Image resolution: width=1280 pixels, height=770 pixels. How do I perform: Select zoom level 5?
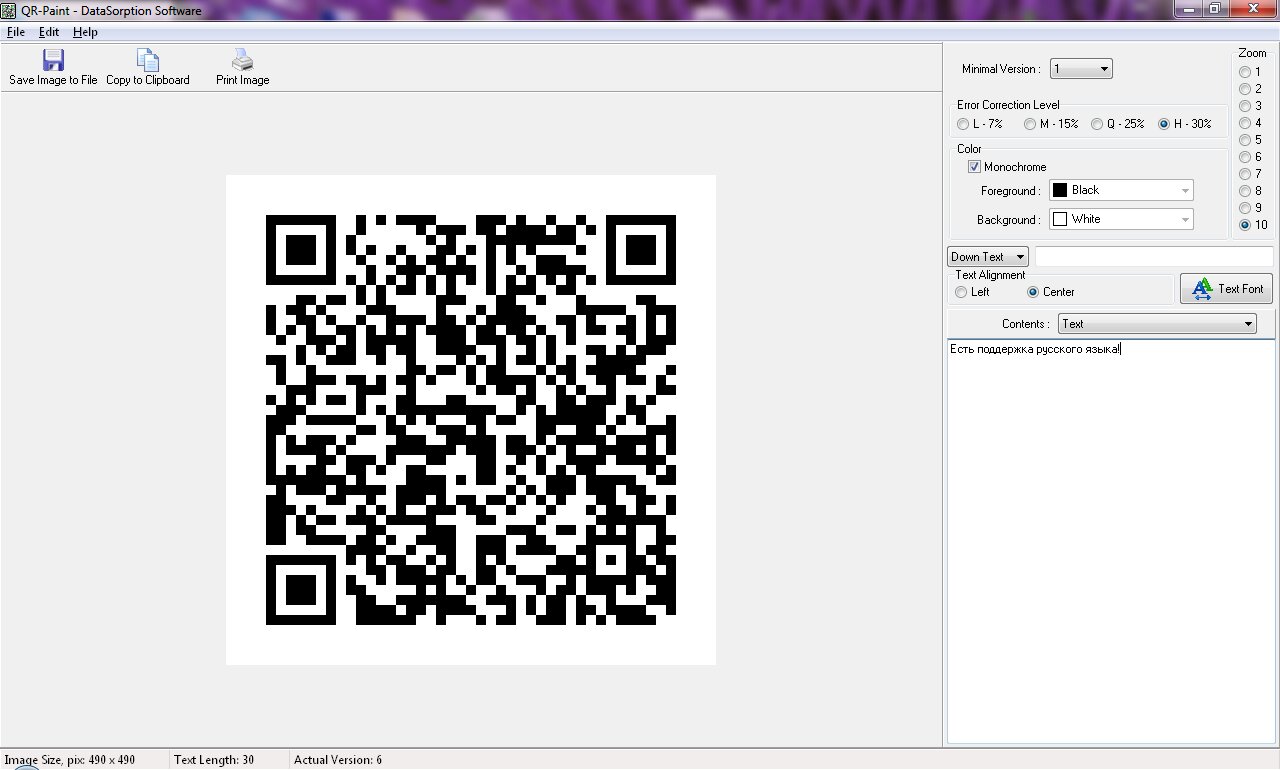point(1245,140)
